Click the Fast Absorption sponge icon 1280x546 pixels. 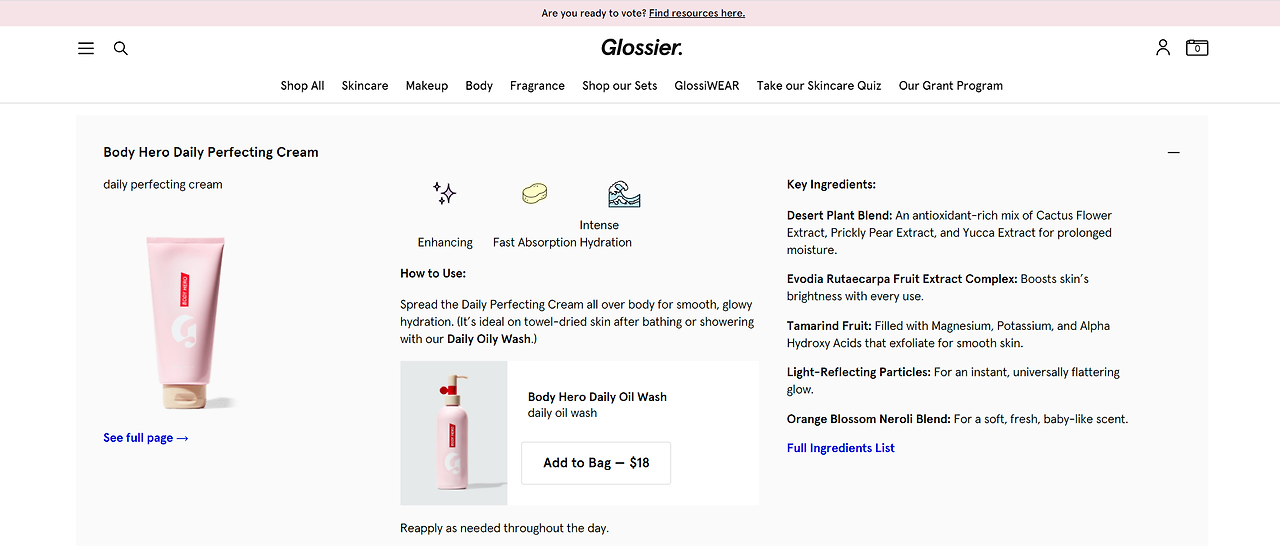[535, 193]
